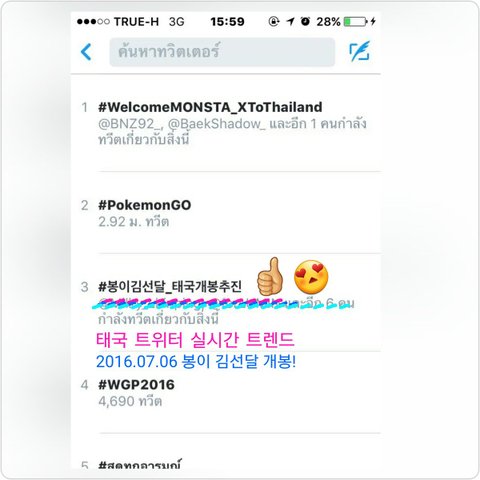Tap the battery icon in status bar

356,22
